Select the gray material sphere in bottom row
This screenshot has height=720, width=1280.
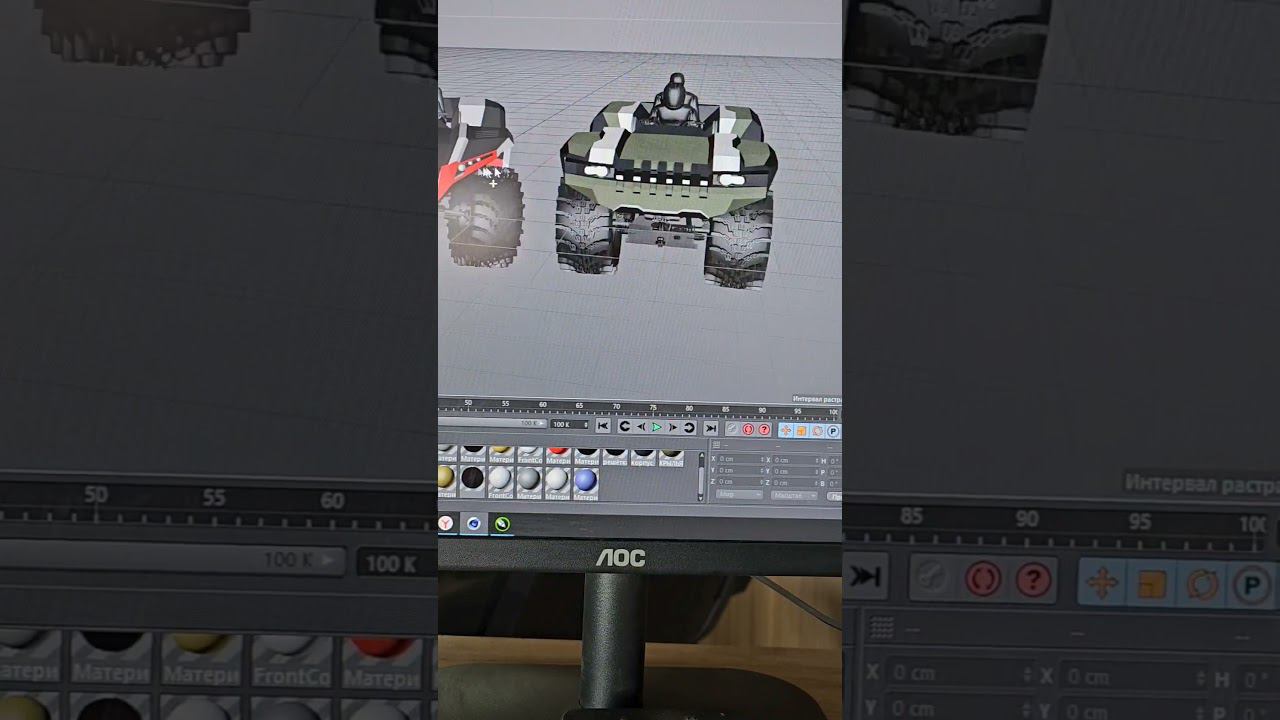(x=529, y=483)
